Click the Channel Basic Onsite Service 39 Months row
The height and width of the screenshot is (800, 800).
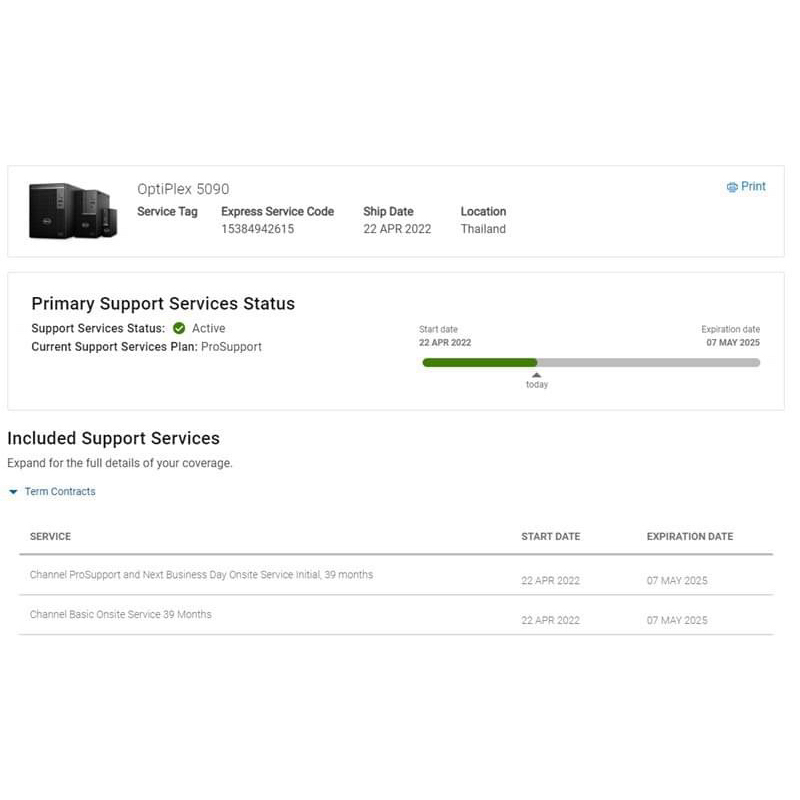click(121, 614)
